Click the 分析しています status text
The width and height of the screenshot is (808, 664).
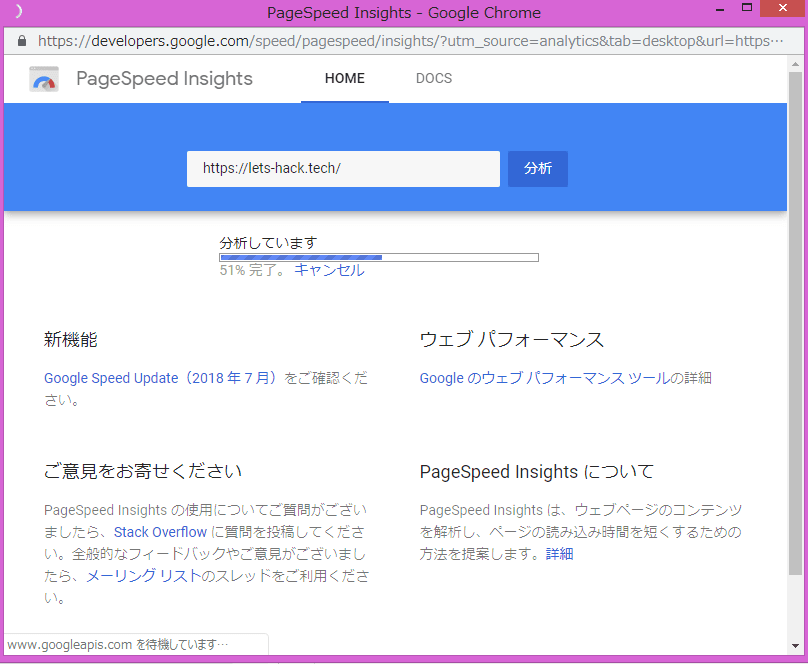[x=268, y=243]
